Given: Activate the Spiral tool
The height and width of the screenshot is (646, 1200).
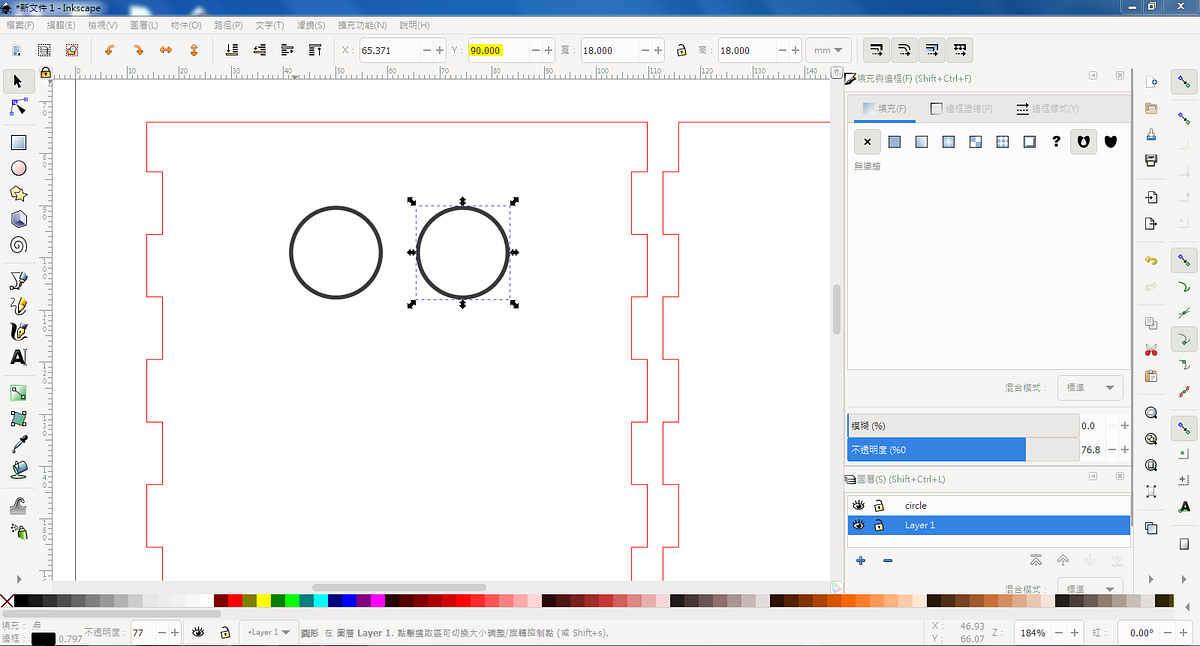Looking at the screenshot, I should pyautogui.click(x=18, y=245).
